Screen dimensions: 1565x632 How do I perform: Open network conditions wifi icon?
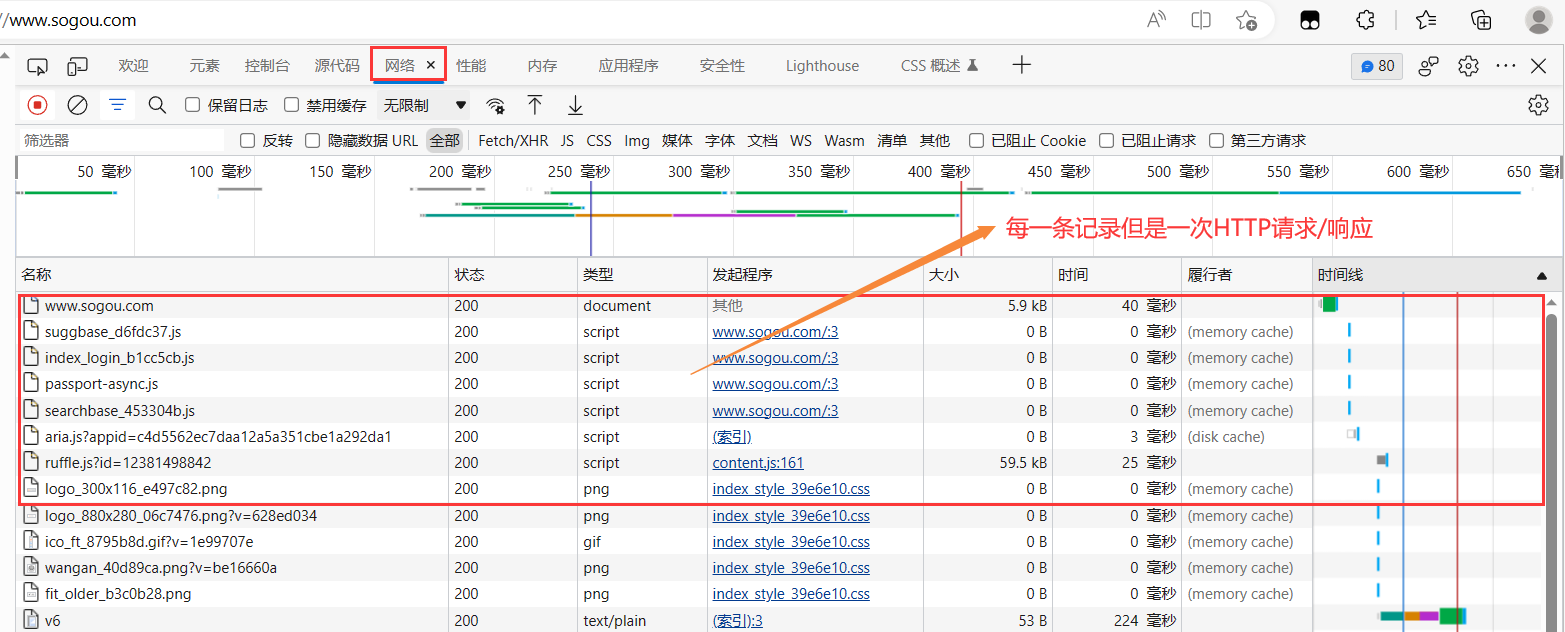click(495, 105)
